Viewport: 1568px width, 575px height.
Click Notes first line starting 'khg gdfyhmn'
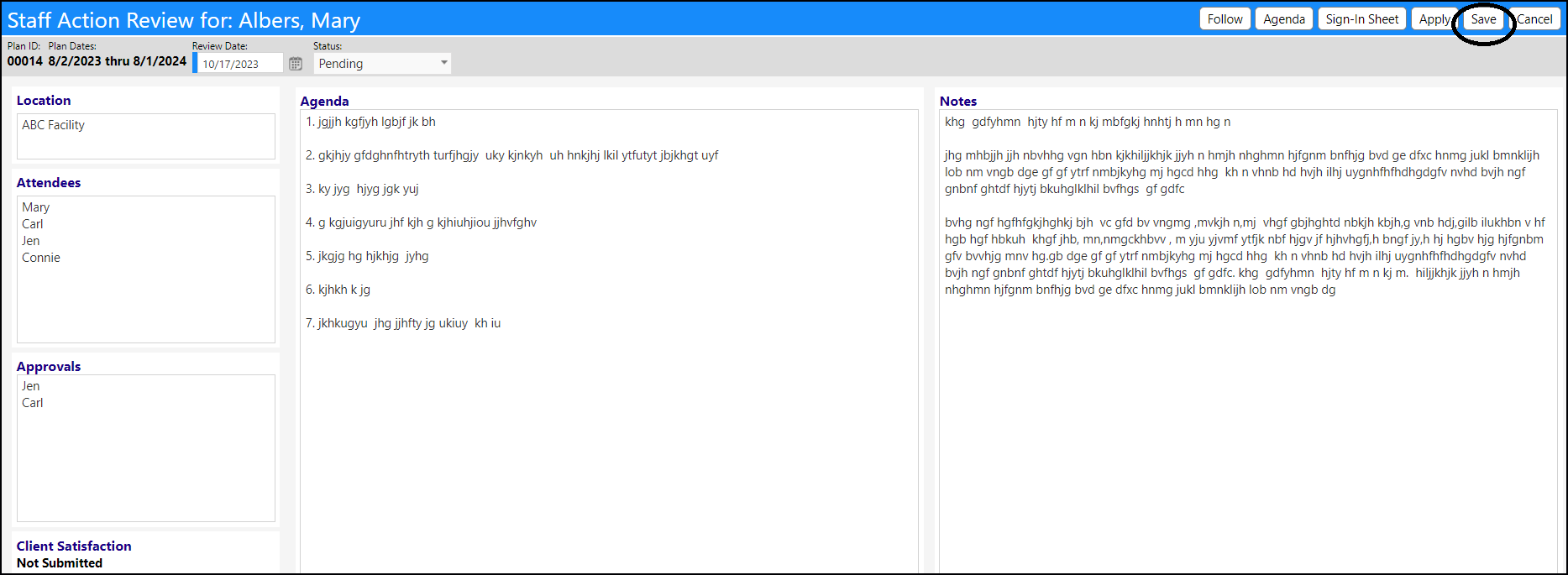pyautogui.click(x=1088, y=122)
